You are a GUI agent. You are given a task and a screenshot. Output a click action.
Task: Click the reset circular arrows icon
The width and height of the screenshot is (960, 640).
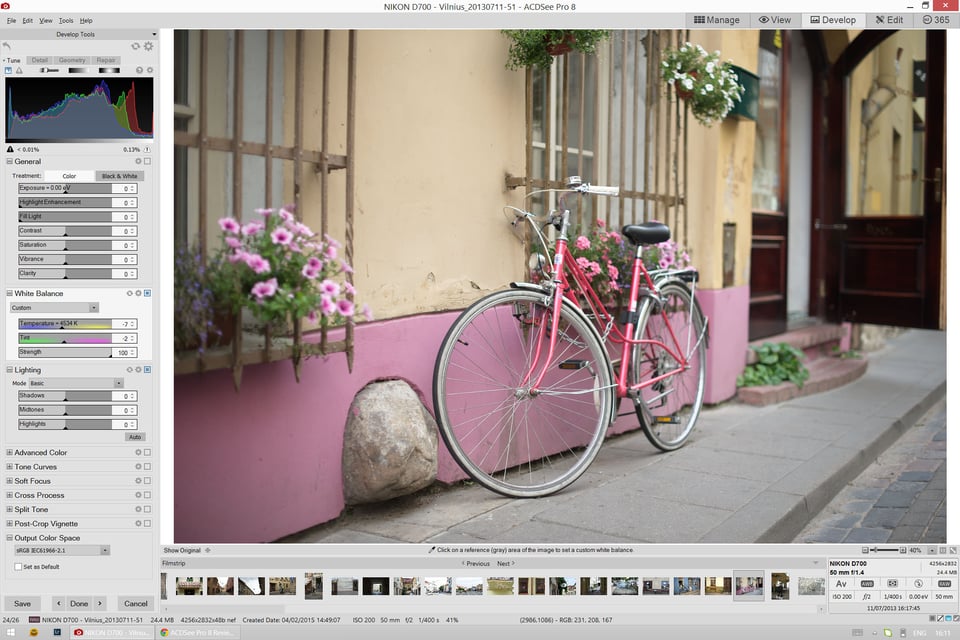tap(136, 47)
